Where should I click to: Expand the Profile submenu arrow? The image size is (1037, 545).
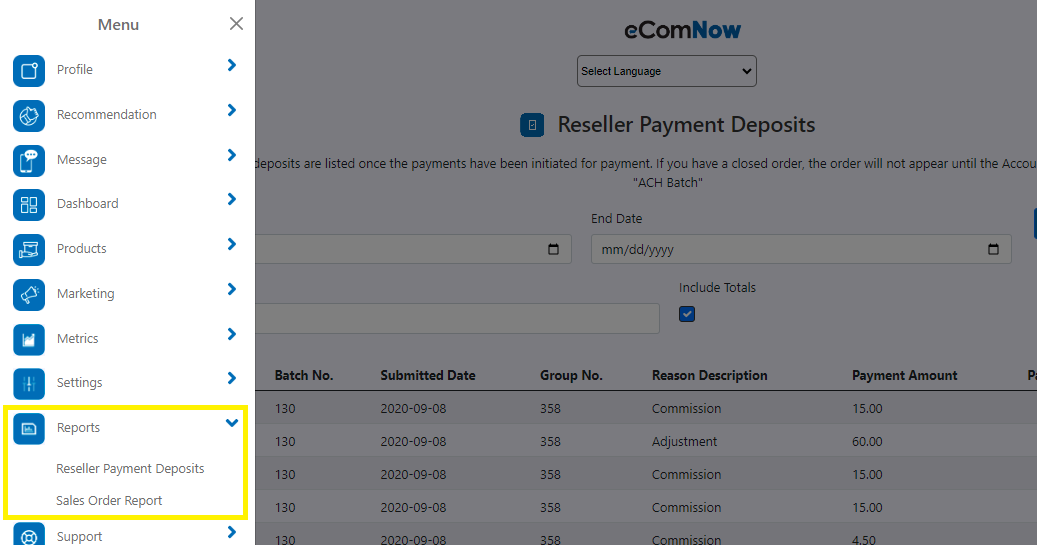232,66
